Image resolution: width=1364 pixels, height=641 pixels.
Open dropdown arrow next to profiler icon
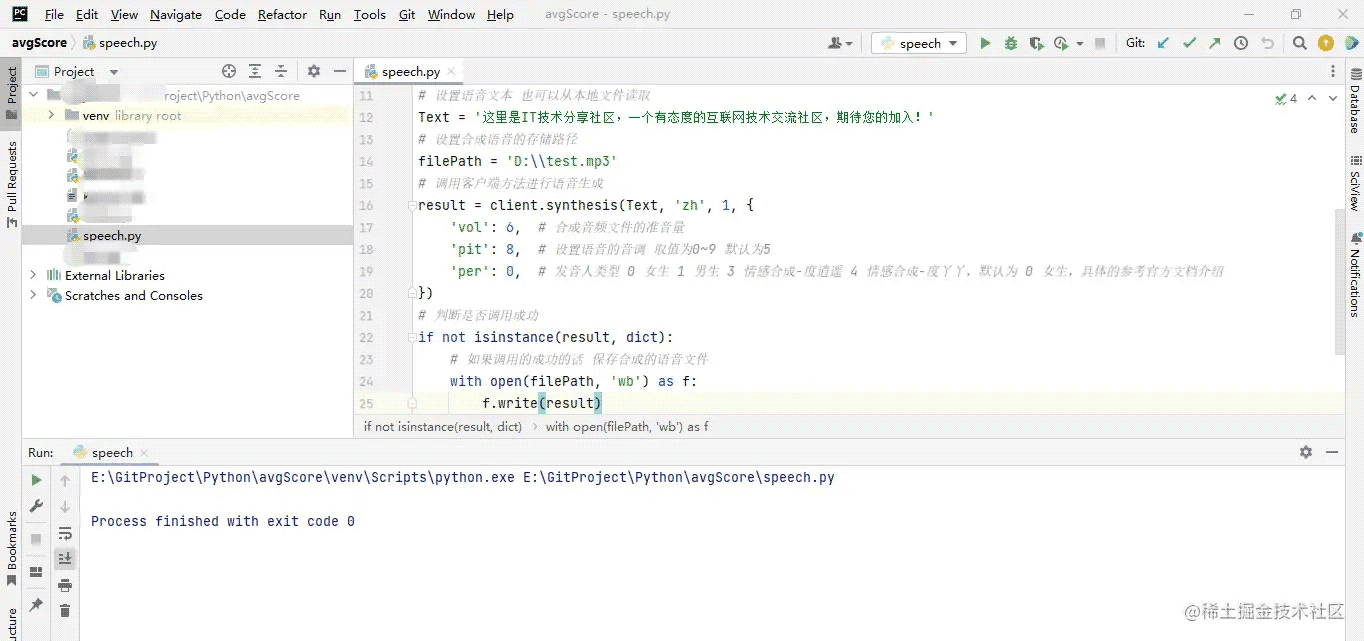point(1080,44)
